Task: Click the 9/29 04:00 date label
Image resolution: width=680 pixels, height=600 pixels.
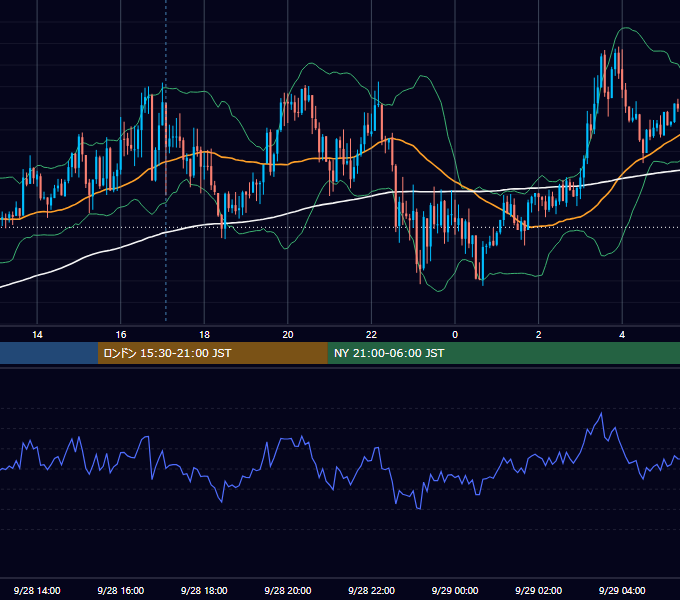Action: click(x=622, y=590)
